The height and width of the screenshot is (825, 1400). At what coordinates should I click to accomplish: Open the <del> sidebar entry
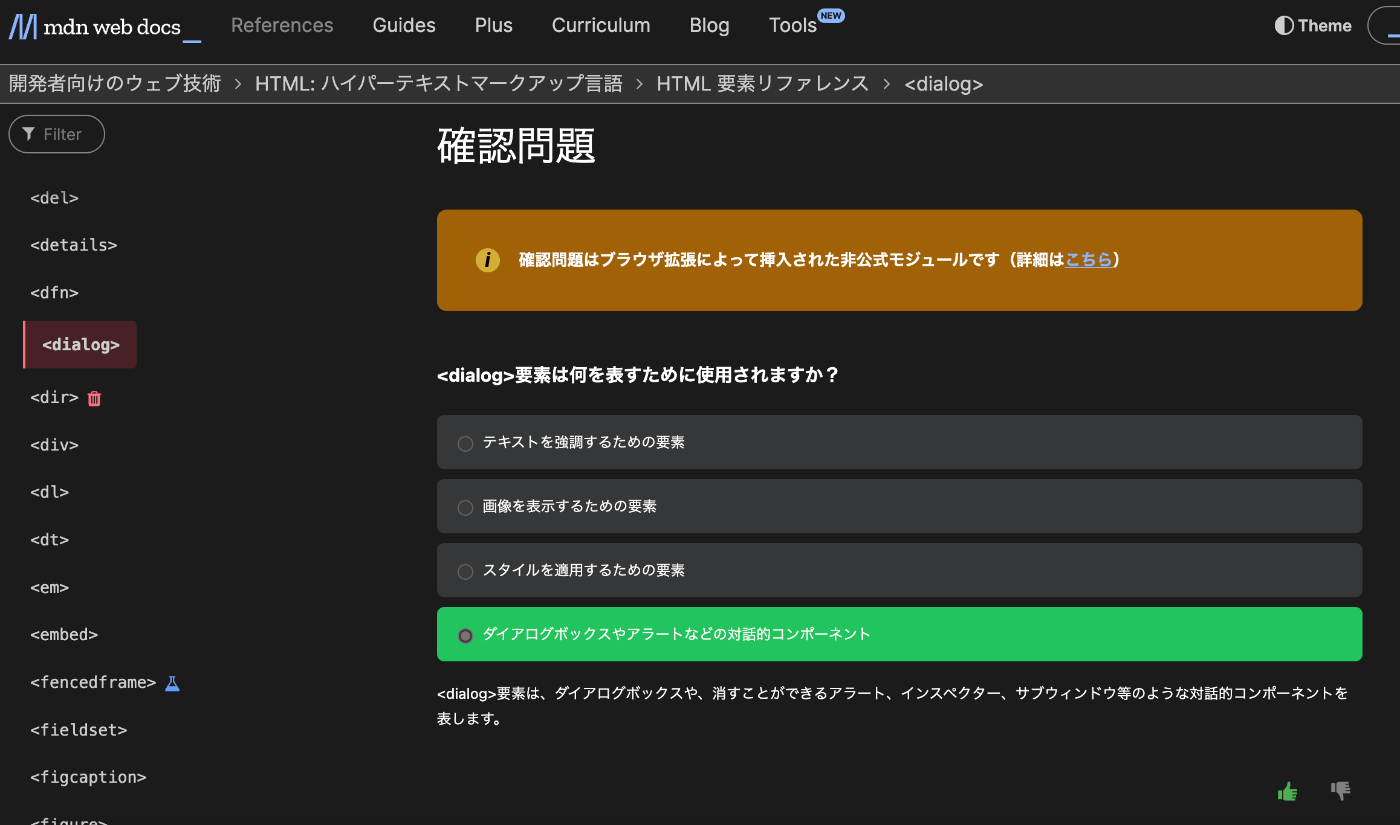click(54, 198)
